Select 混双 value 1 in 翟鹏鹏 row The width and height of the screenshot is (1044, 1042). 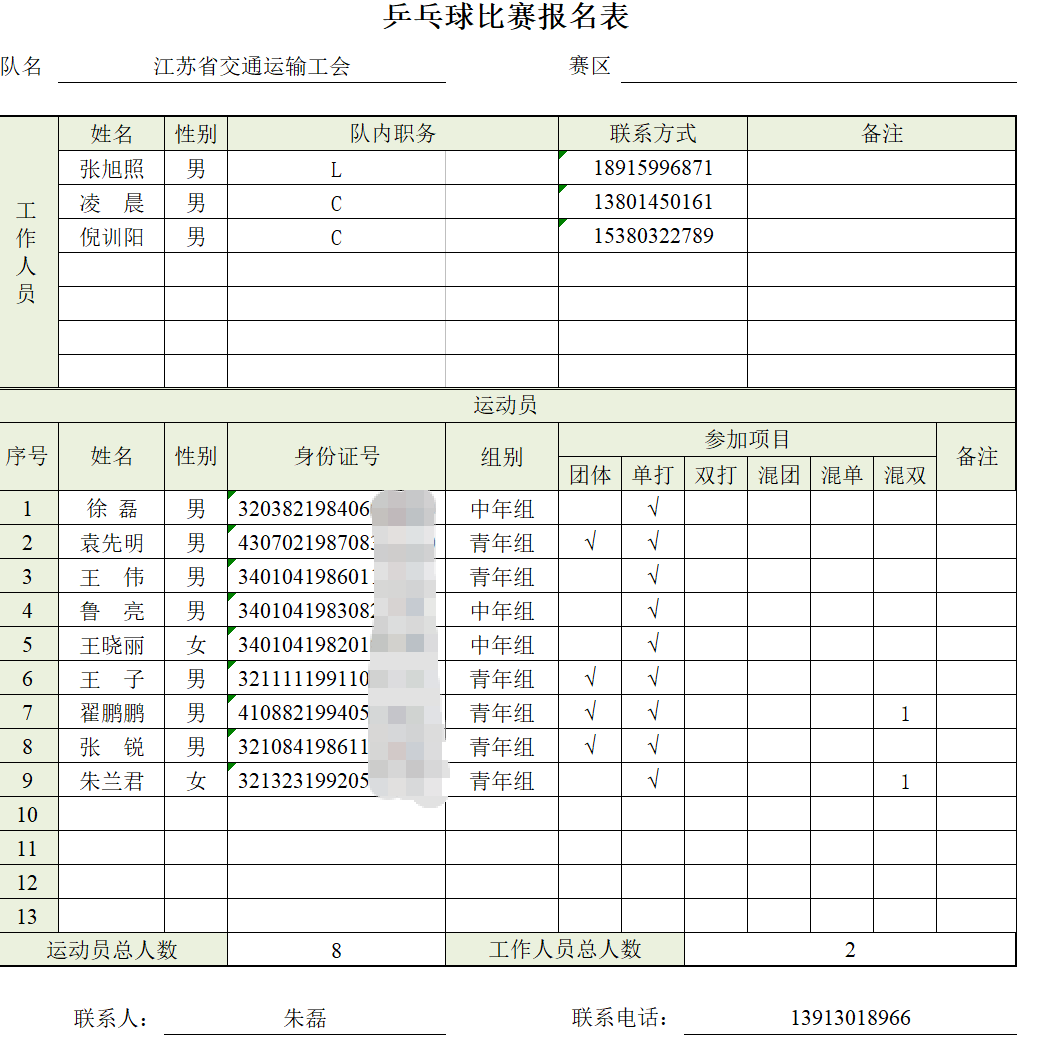point(905,714)
